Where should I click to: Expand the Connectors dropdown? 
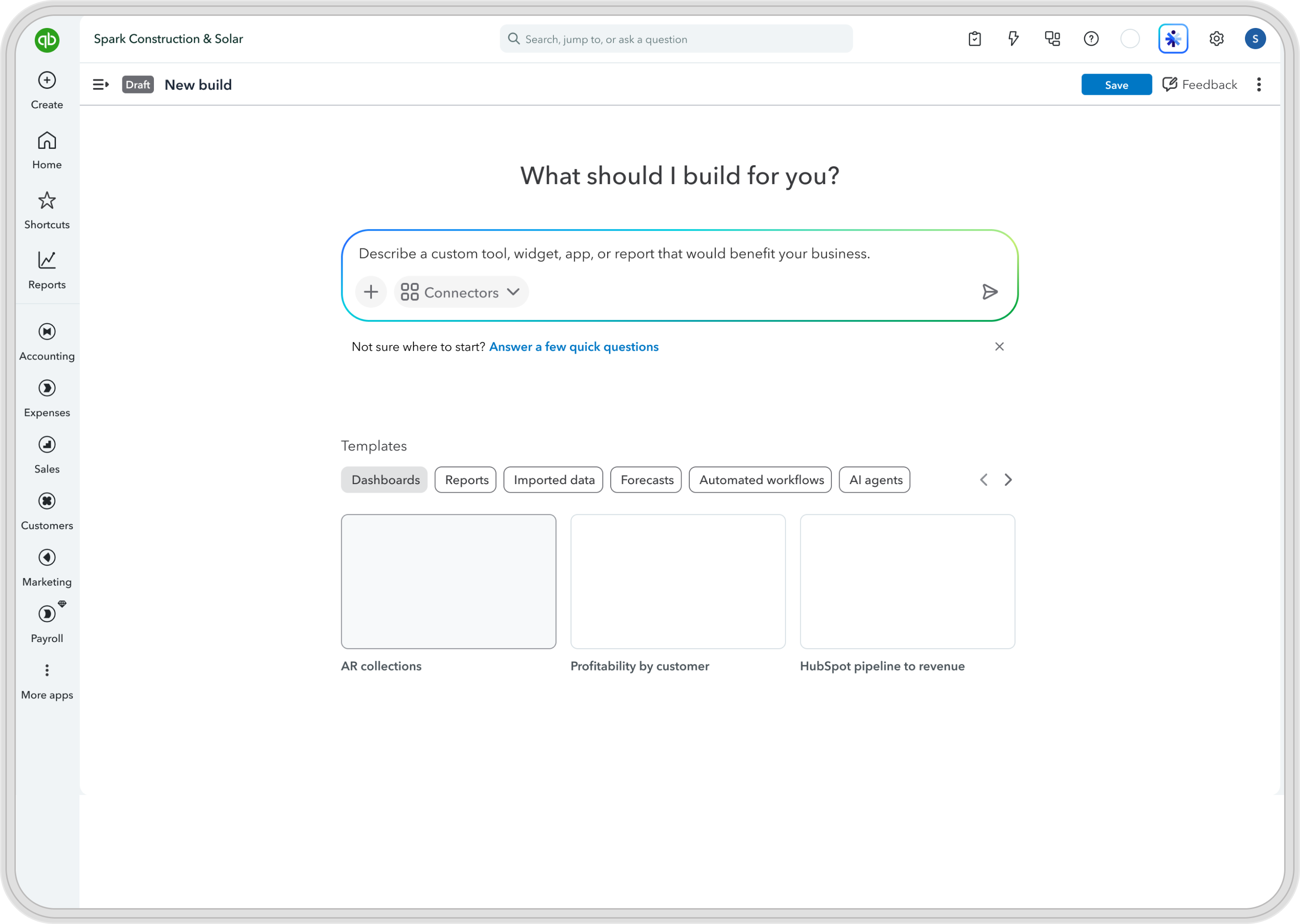tap(461, 292)
